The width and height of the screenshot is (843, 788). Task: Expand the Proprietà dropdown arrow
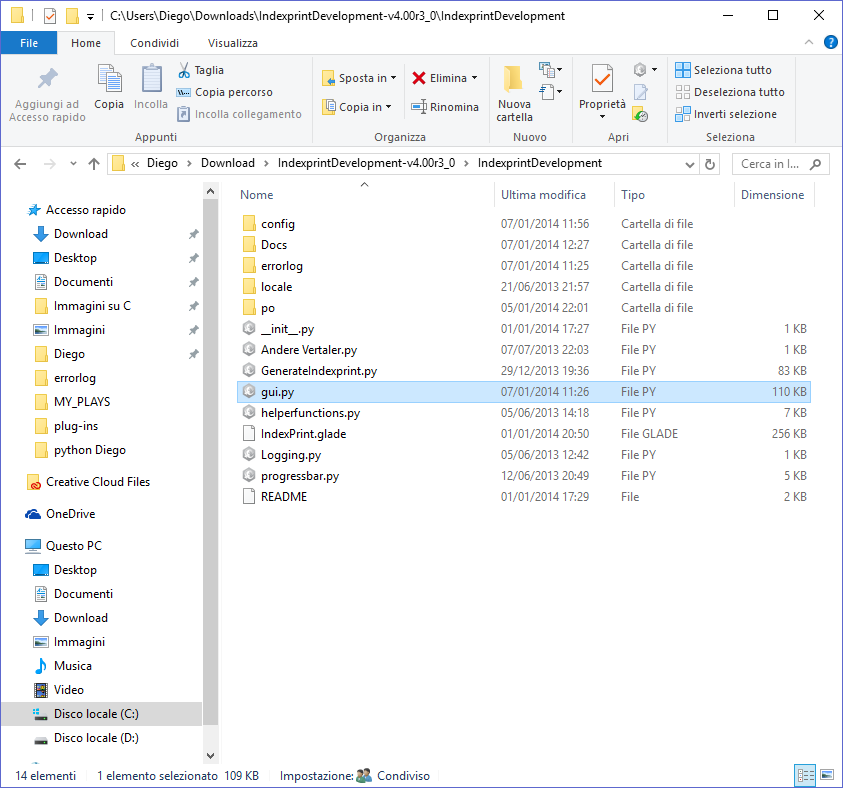coord(602,117)
